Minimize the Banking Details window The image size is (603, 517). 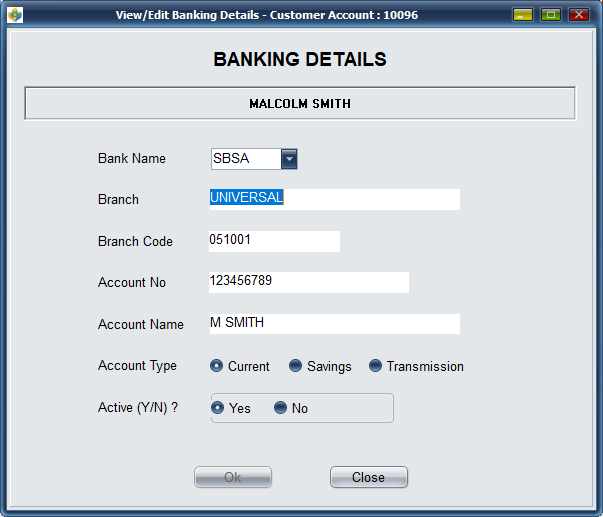(522, 14)
